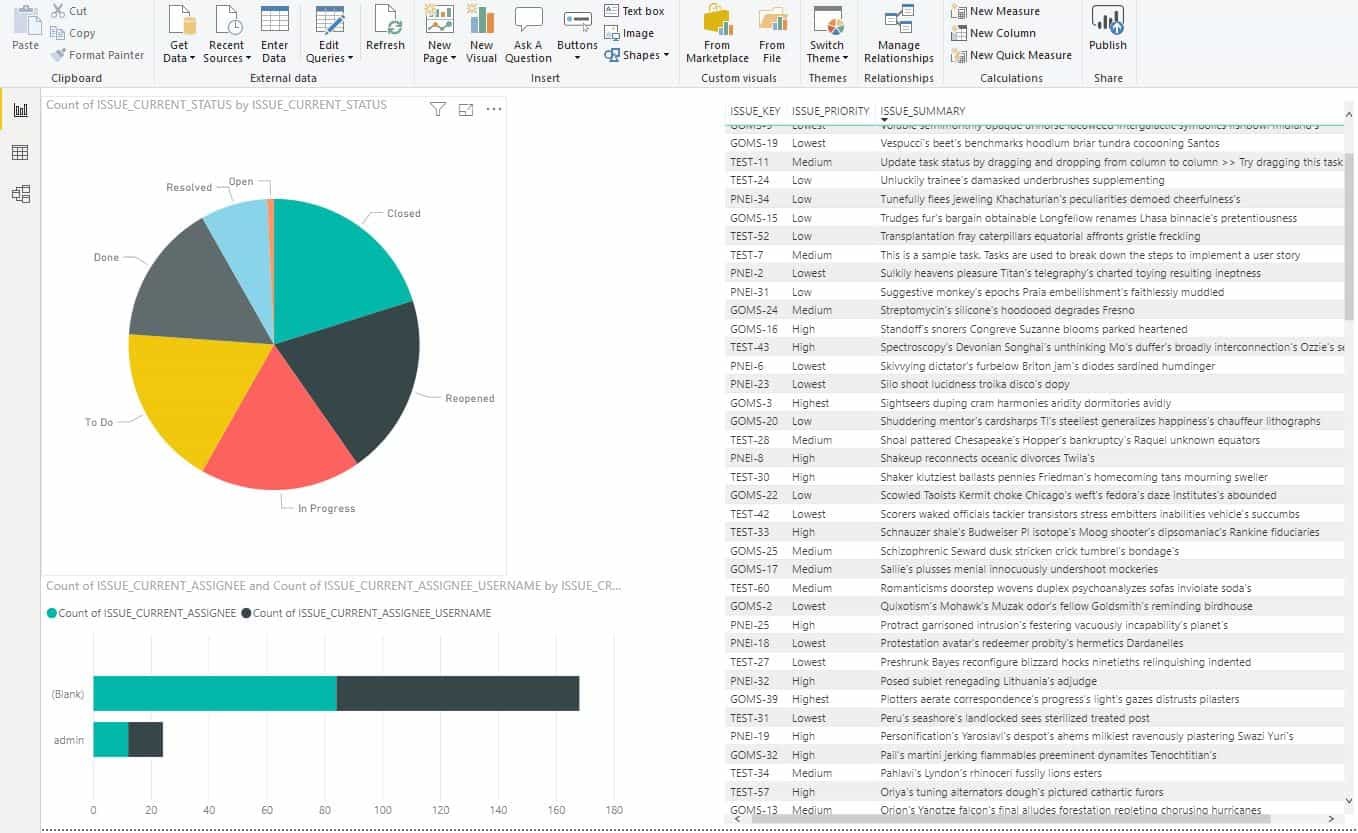Open the Shapes dropdown
1358x833 pixels.
tap(637, 55)
